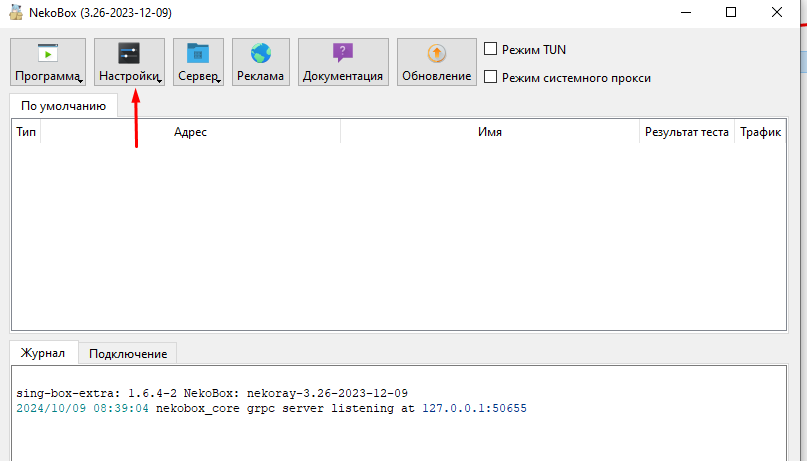Open Настройки settings sliders icon

pyautogui.click(x=129, y=54)
